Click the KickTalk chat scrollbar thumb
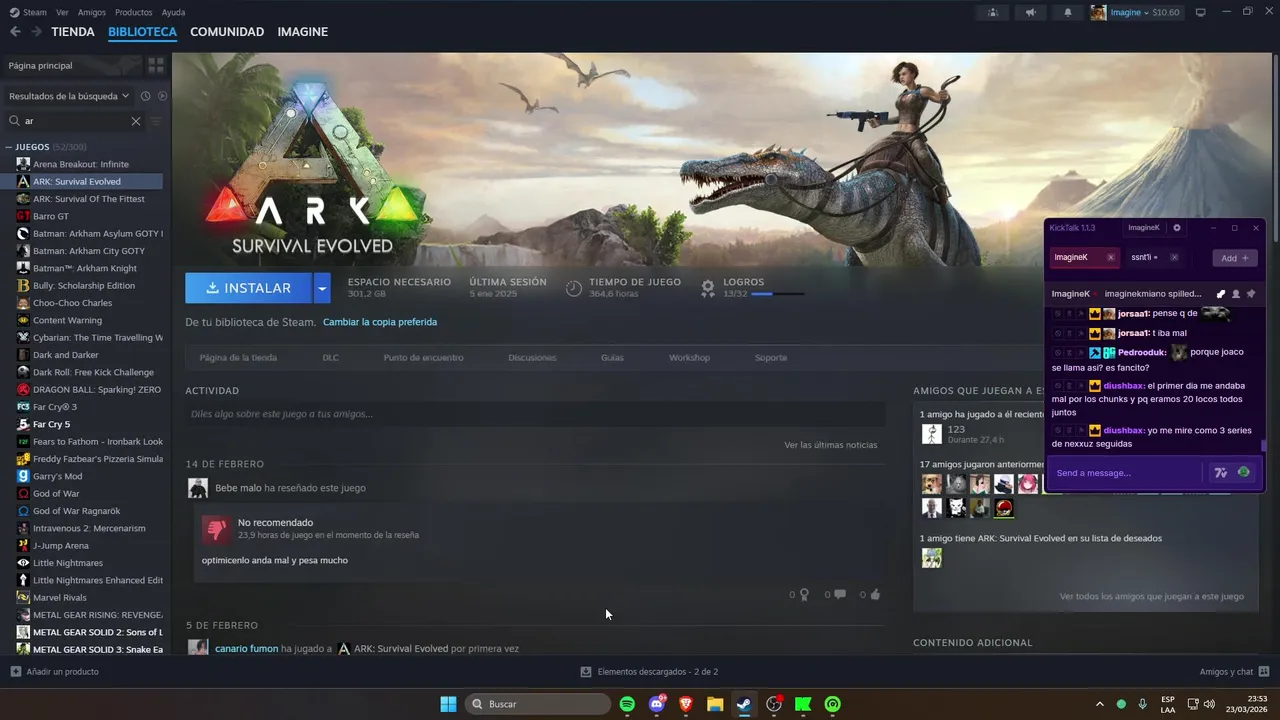 (1263, 446)
